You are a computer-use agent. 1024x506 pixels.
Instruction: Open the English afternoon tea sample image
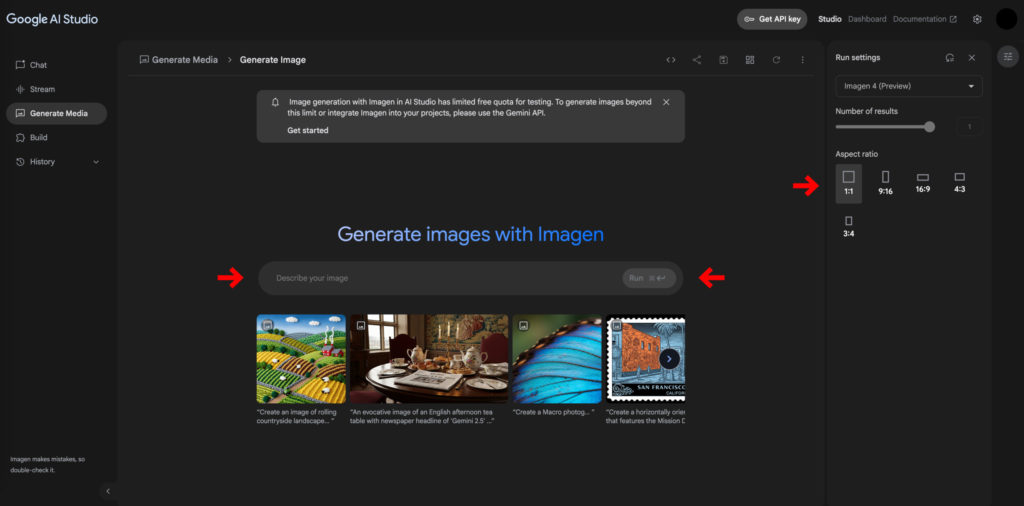[429, 359]
